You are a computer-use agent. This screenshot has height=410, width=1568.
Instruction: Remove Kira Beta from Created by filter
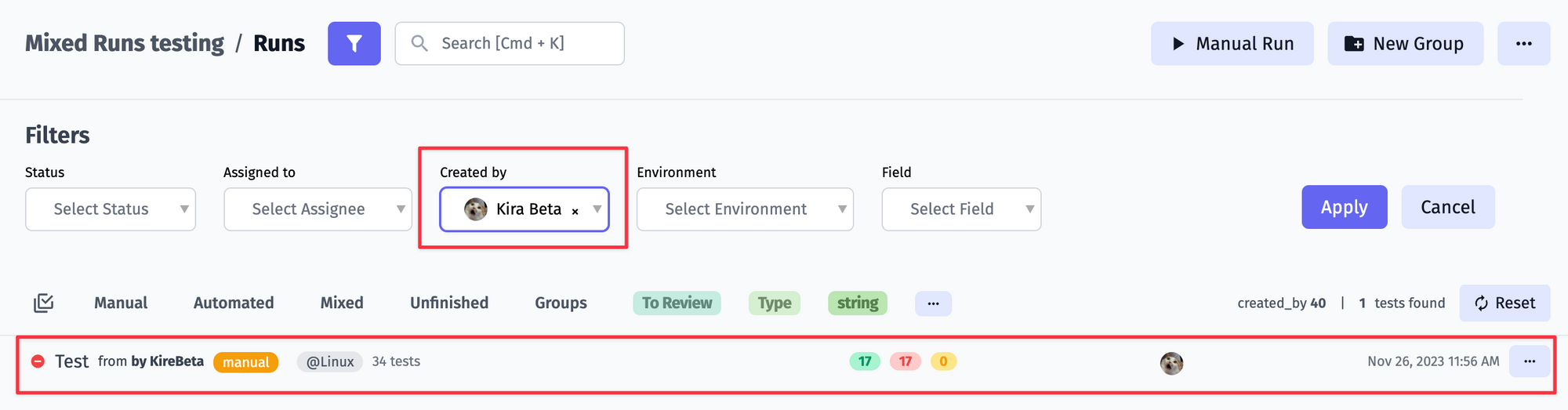575,211
